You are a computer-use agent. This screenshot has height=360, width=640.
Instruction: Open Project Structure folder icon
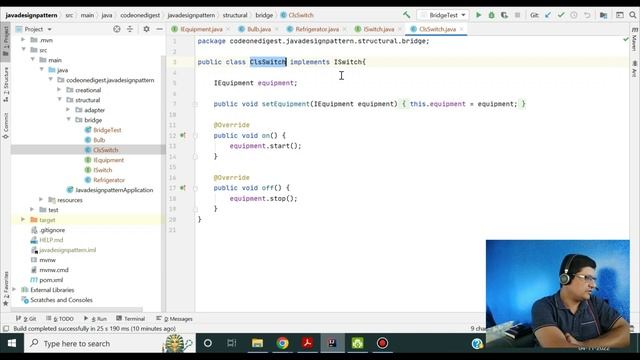pyautogui.click(x=603, y=15)
